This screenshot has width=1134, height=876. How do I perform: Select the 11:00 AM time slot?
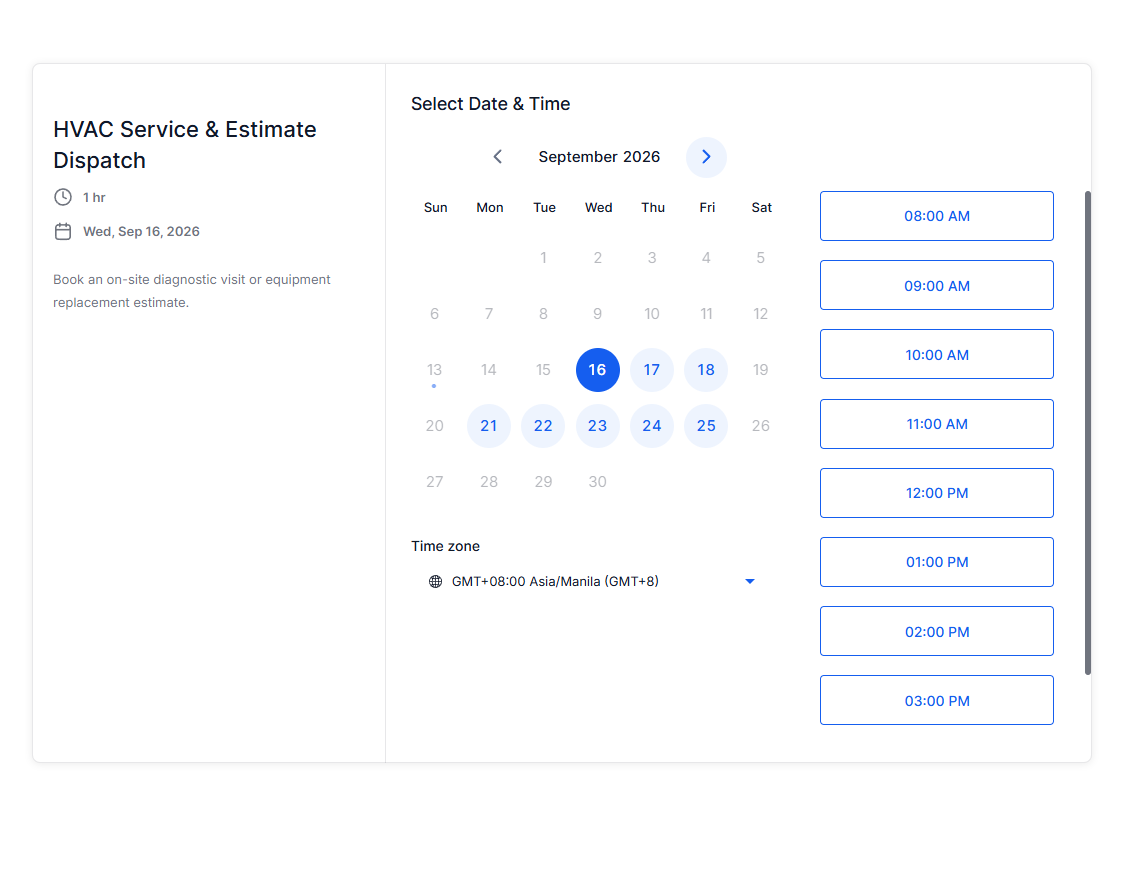(x=937, y=424)
